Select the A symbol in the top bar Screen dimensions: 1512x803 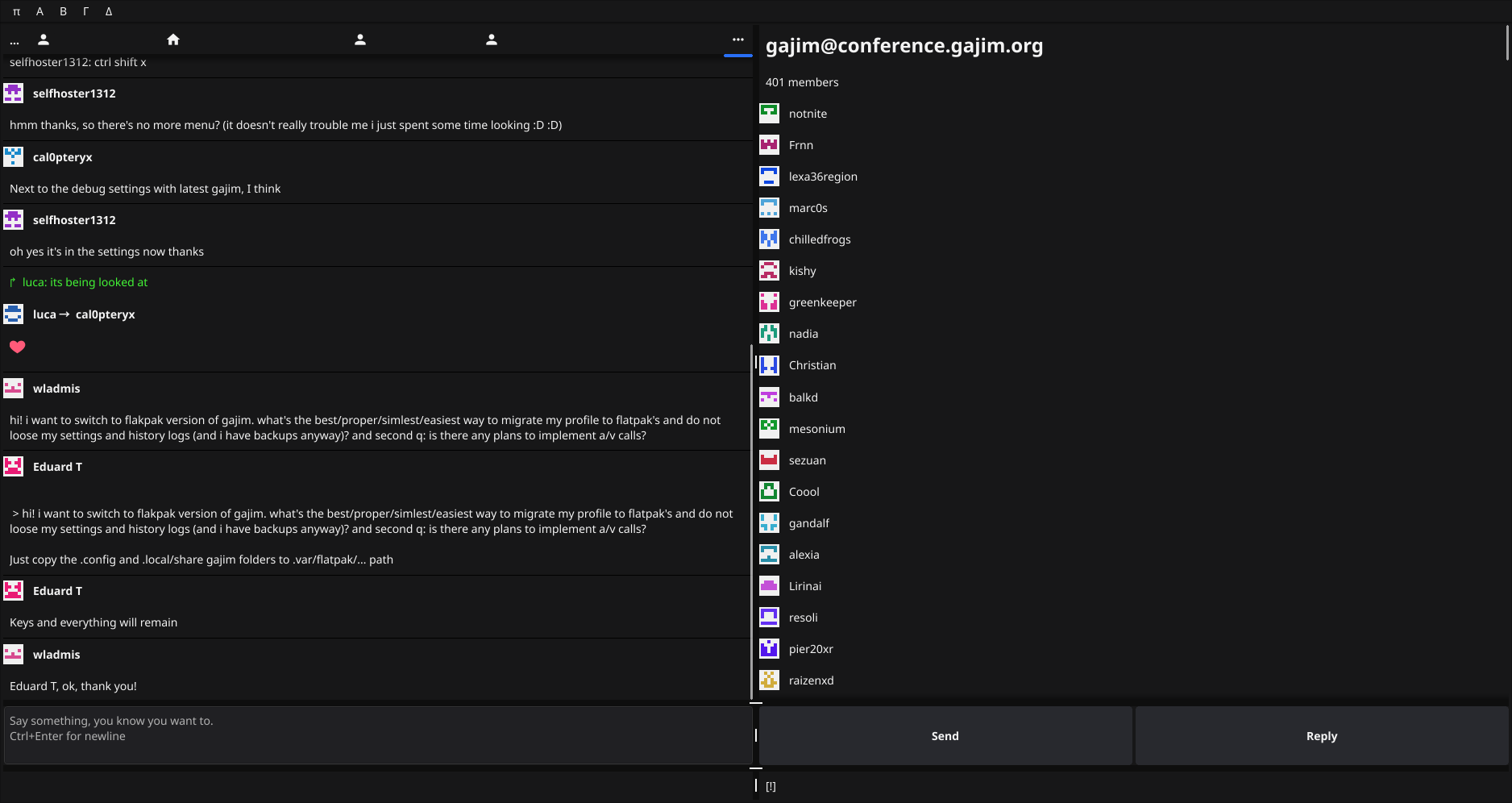(x=39, y=11)
